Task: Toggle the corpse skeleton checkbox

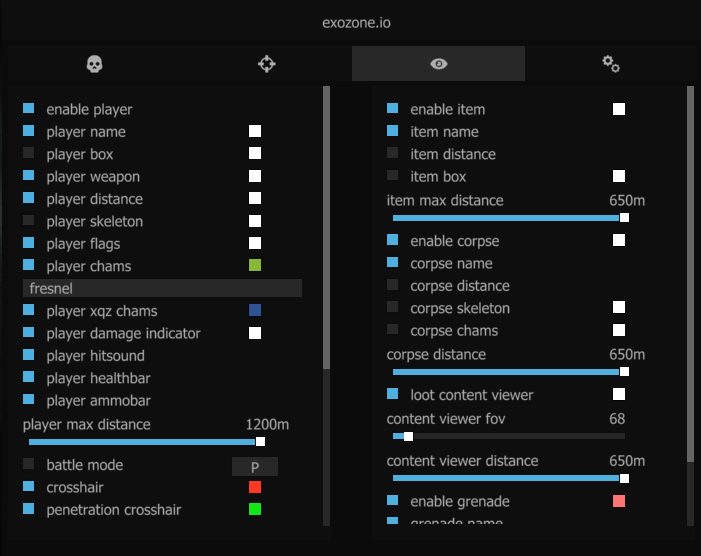Action: pos(392,308)
